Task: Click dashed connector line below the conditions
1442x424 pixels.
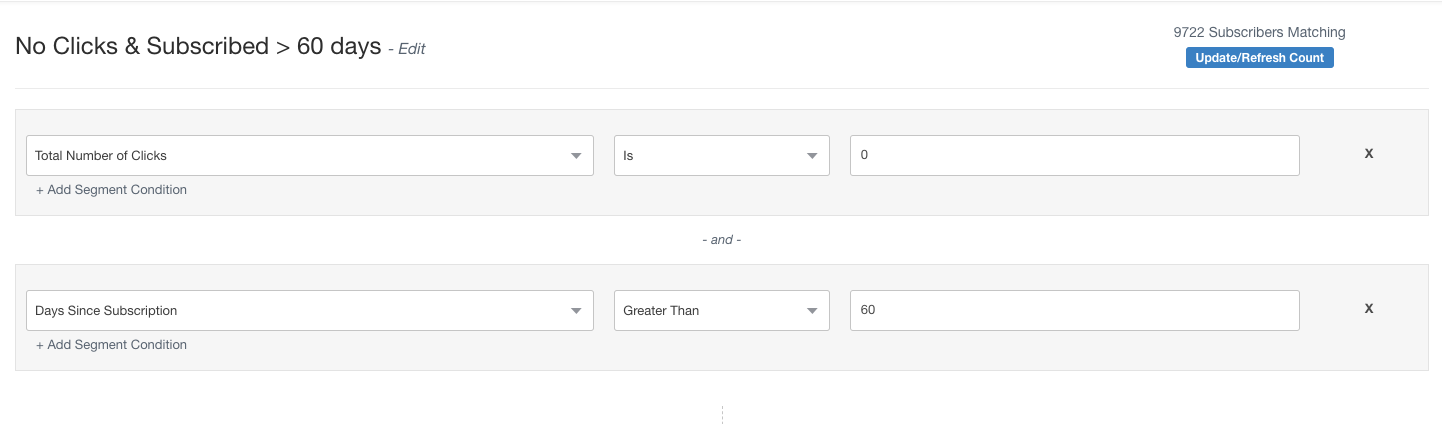Action: click(x=722, y=414)
